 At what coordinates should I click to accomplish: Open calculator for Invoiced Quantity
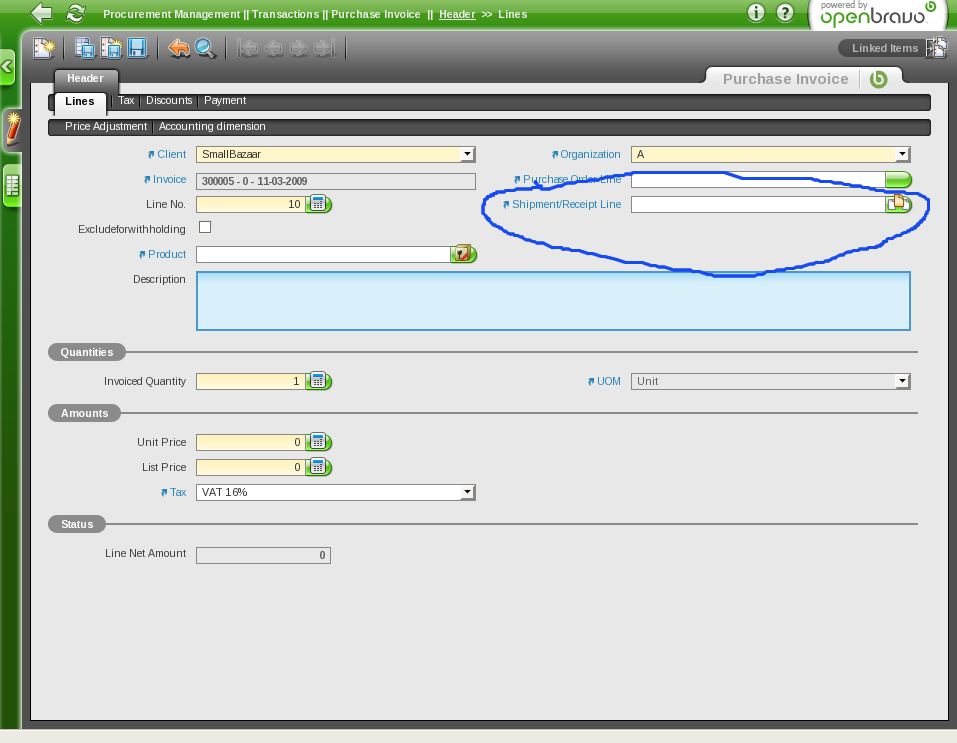pos(318,381)
